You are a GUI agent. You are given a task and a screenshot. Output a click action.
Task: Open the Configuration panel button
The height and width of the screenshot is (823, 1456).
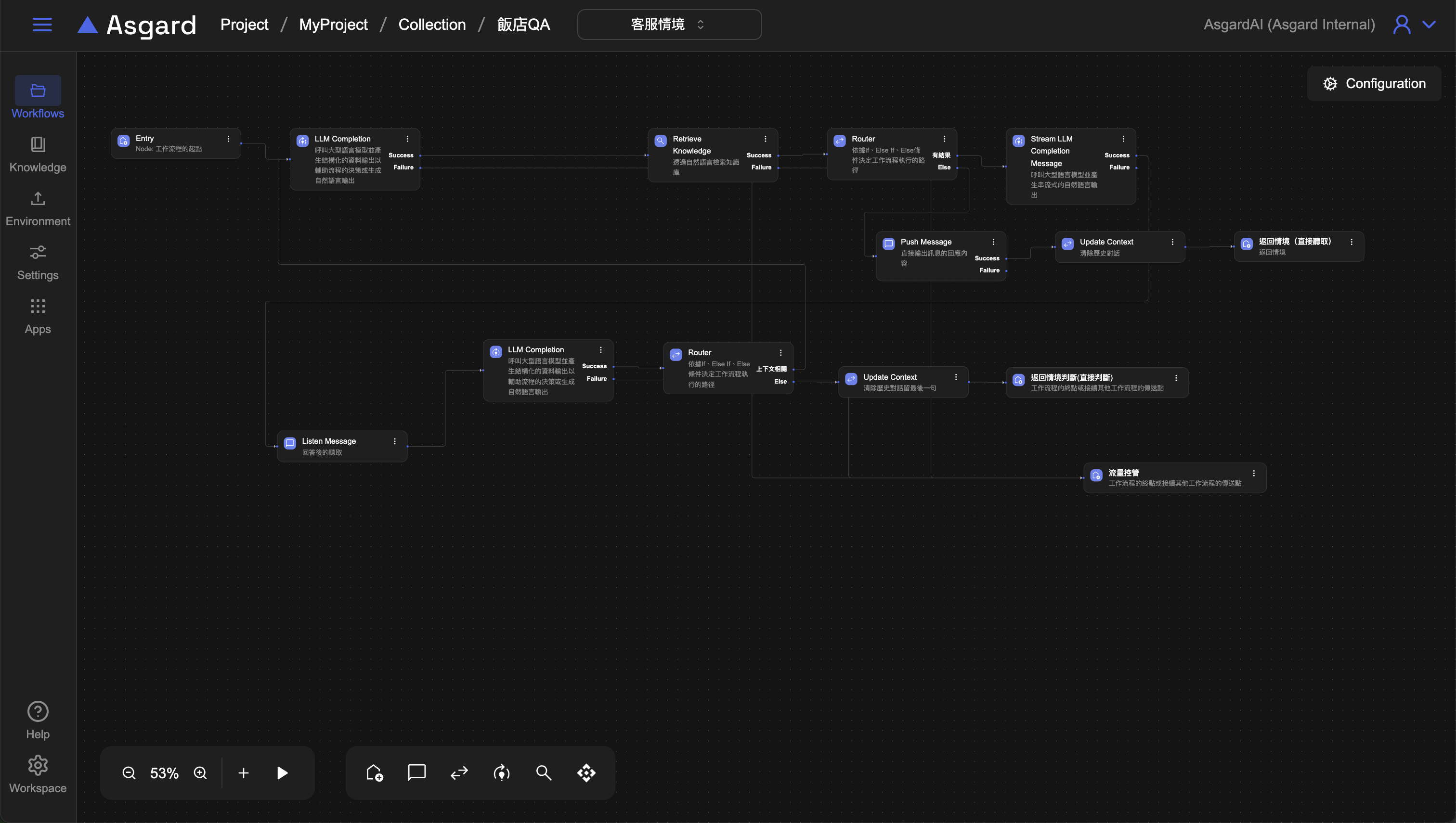tap(1374, 84)
